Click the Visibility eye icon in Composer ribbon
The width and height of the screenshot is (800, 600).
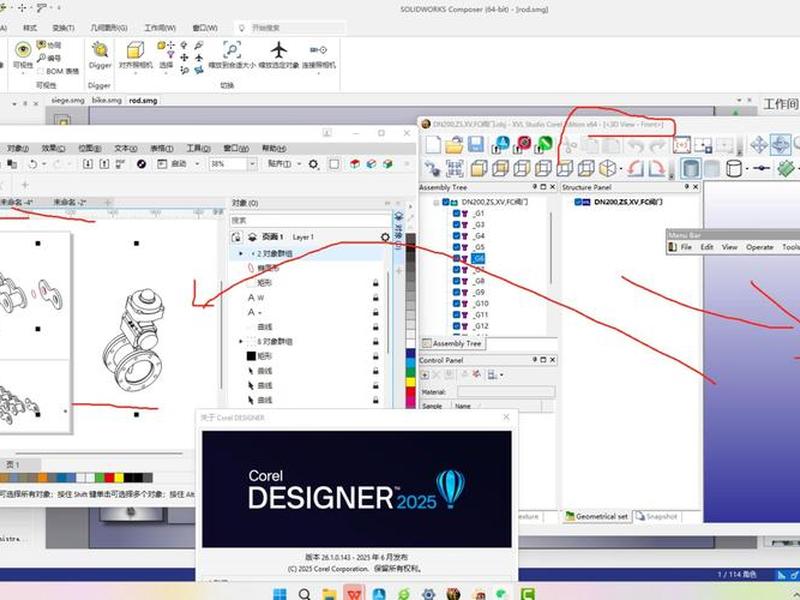[x=23, y=50]
